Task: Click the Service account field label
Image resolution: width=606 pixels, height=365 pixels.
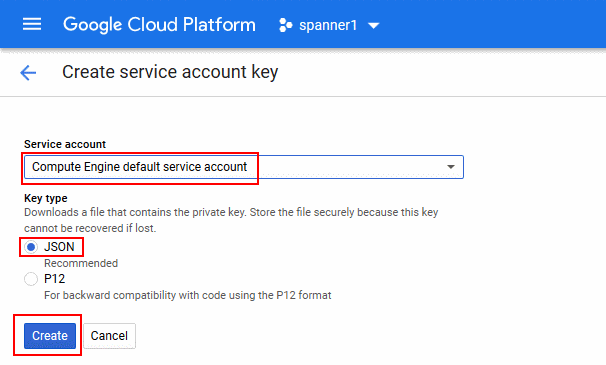Action: [x=65, y=144]
